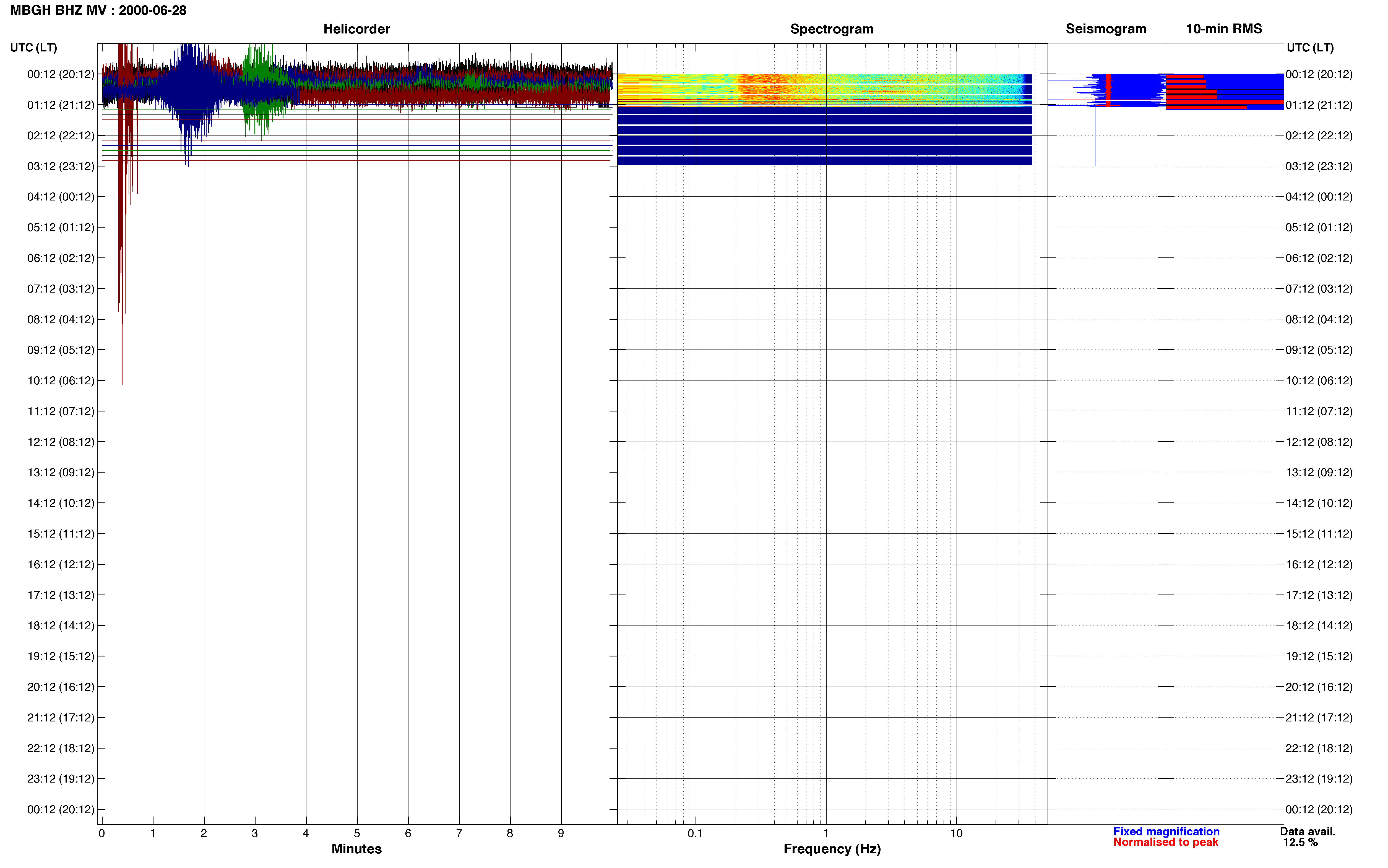Click right-axis time label 01:12 (21:12)

click(x=1319, y=105)
